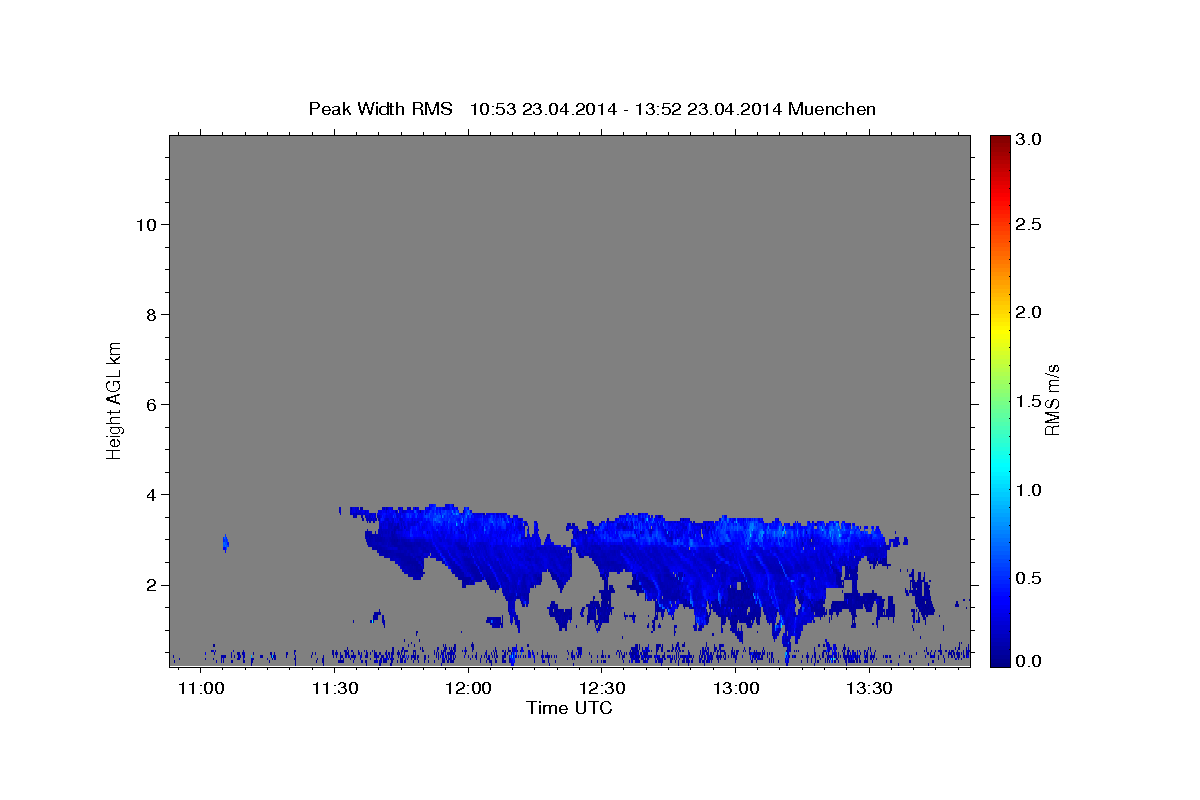Click the 11:00 time tick label
Screen dimensions: 1200x800
202,689
